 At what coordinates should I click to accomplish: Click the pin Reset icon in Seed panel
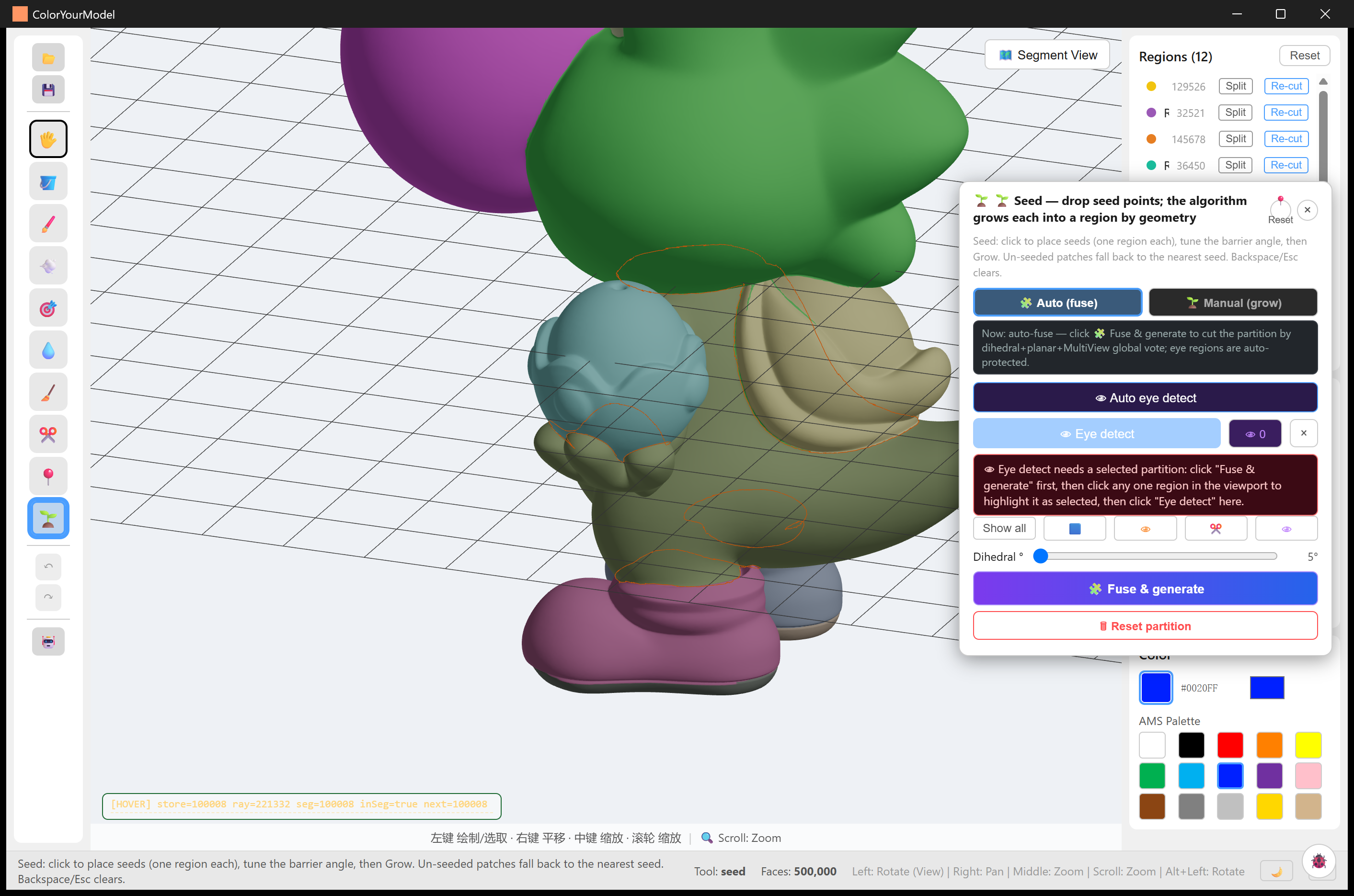(1280, 210)
